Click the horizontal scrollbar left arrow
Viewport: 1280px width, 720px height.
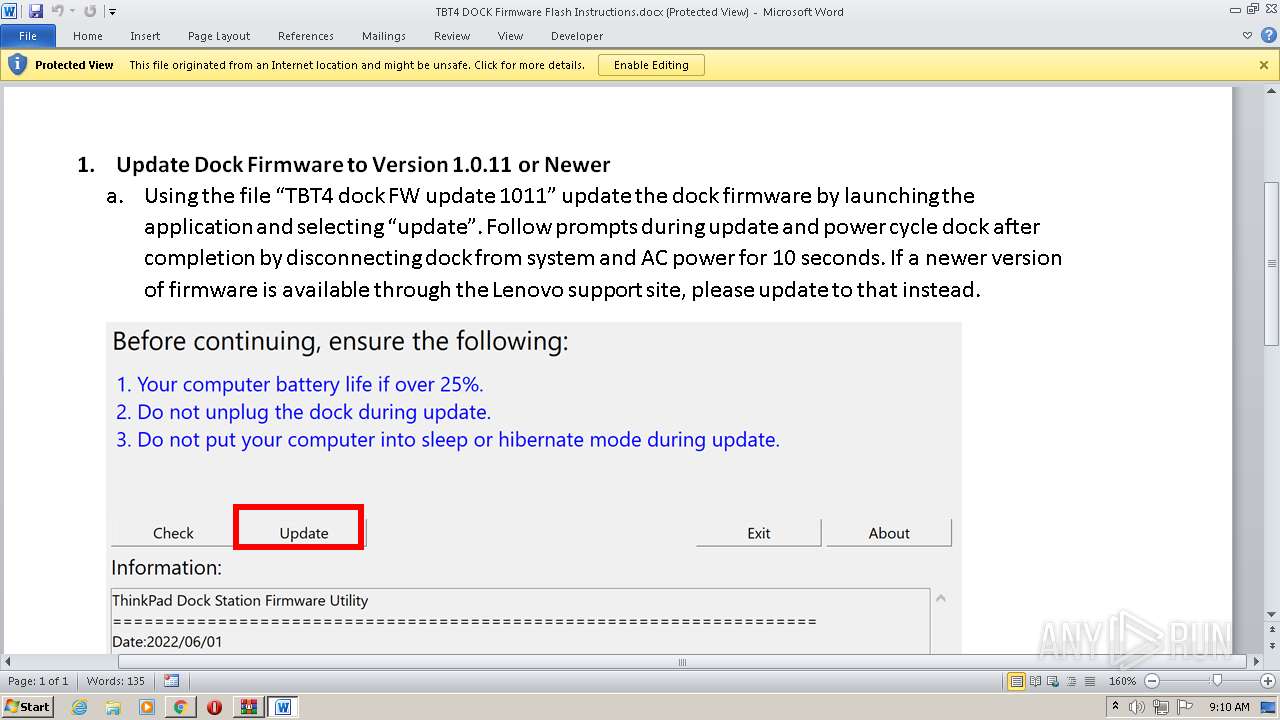9,662
